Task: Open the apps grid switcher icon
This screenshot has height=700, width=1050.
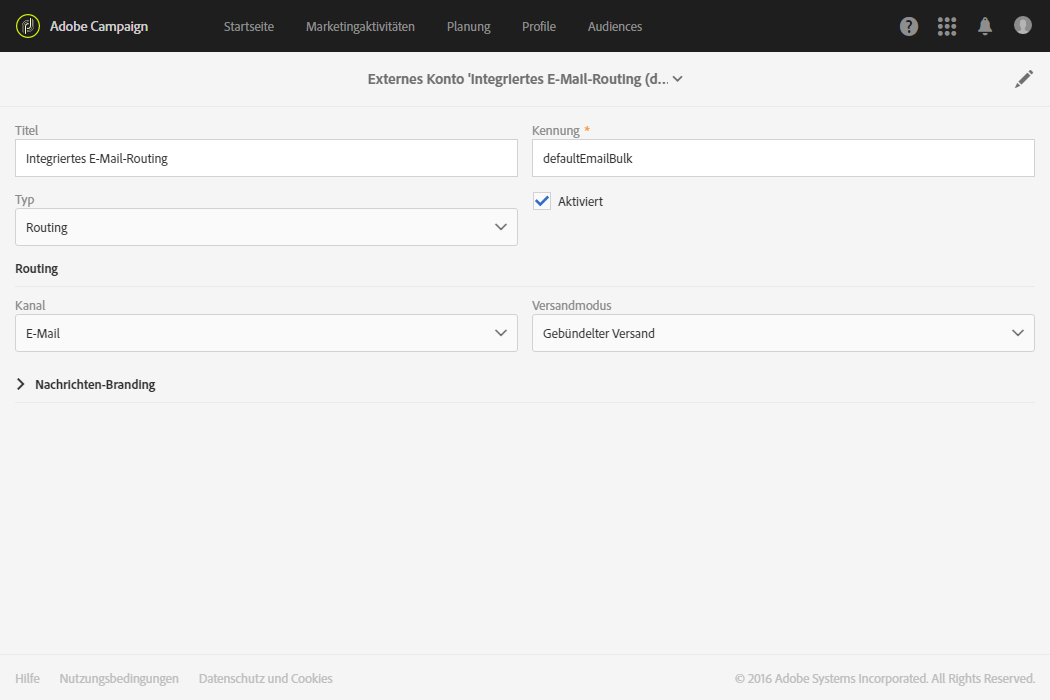Action: click(947, 26)
